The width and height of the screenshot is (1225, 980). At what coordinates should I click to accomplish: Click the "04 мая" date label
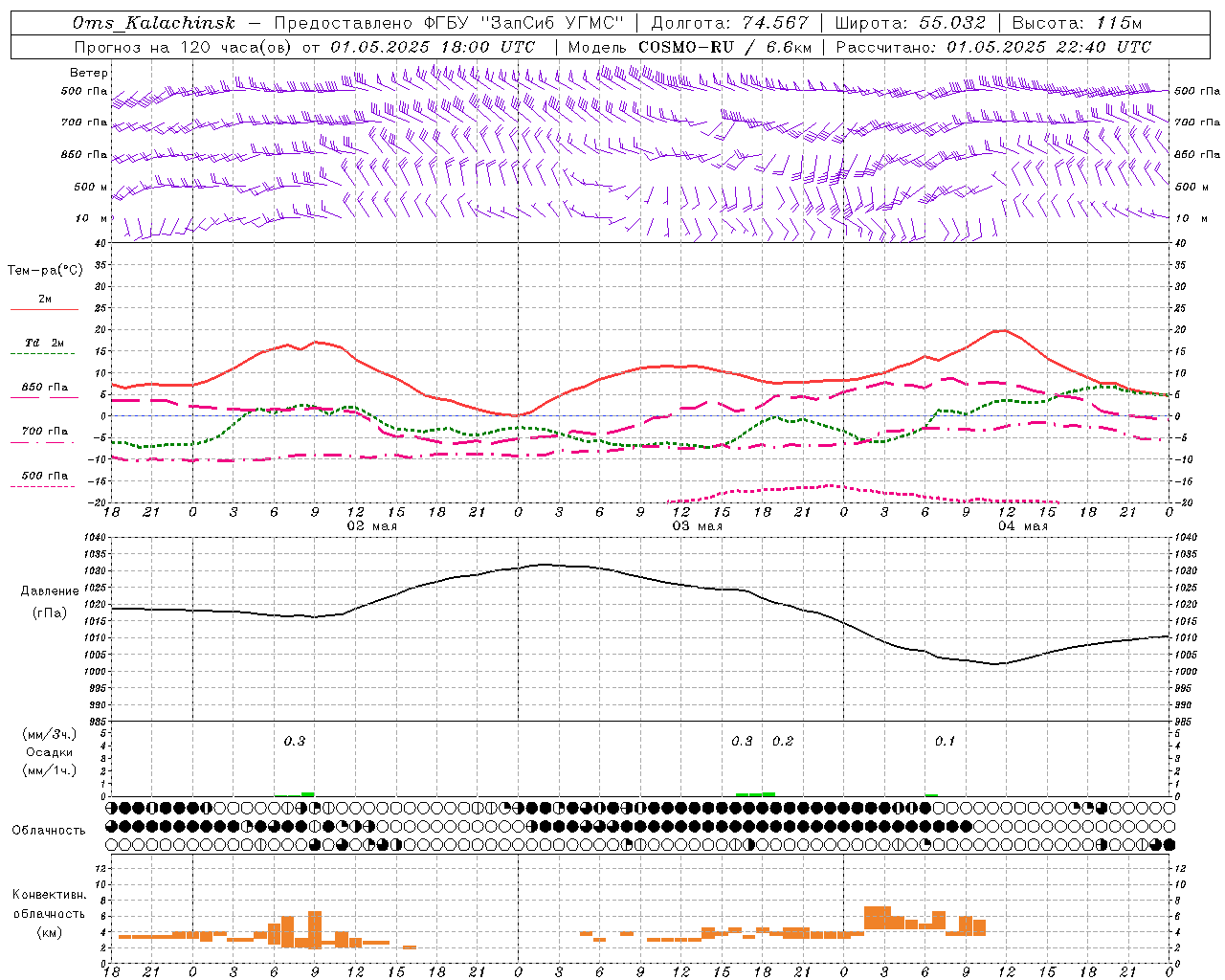1022,526
